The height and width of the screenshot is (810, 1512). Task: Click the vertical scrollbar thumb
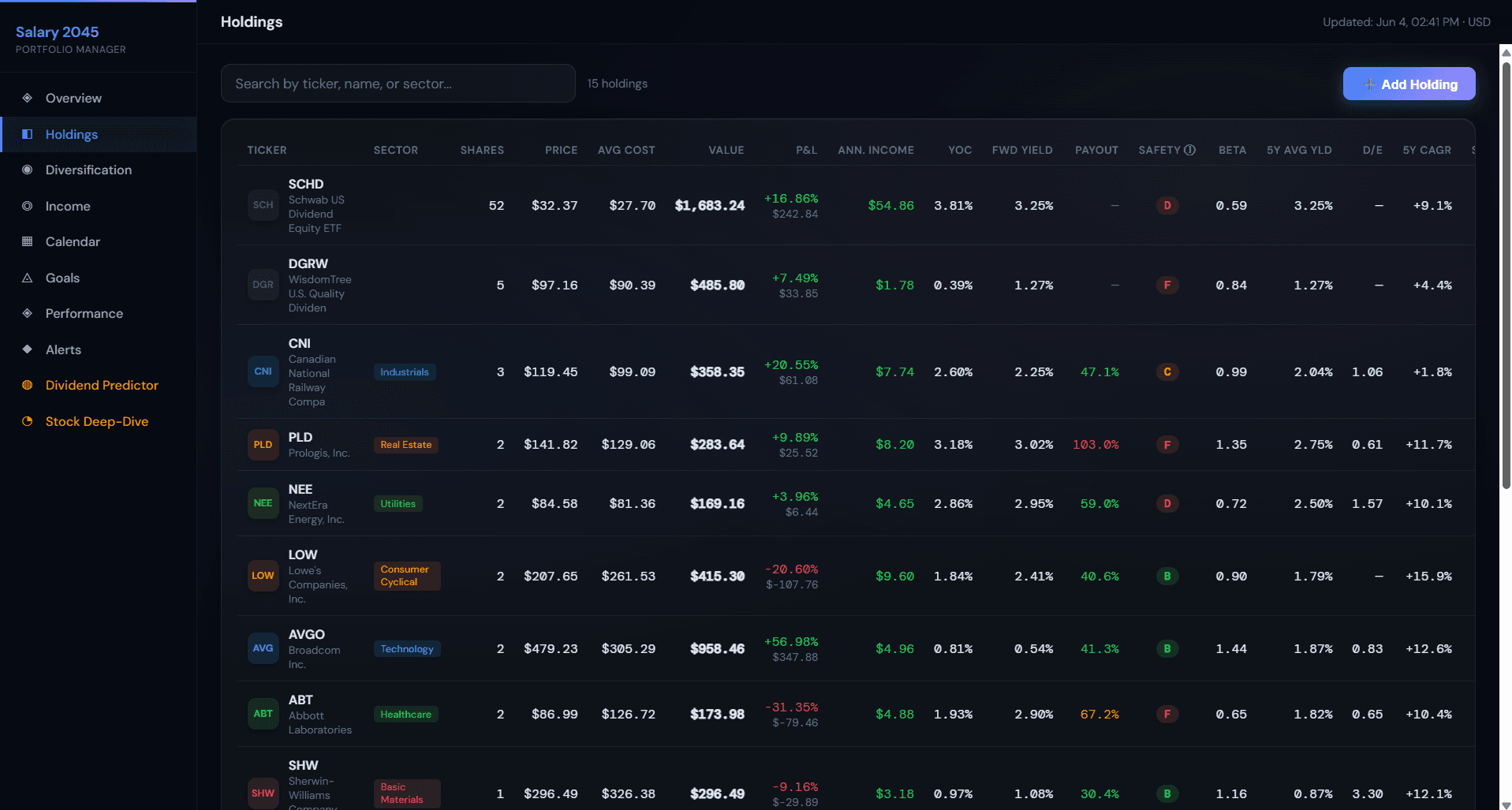[1506, 276]
